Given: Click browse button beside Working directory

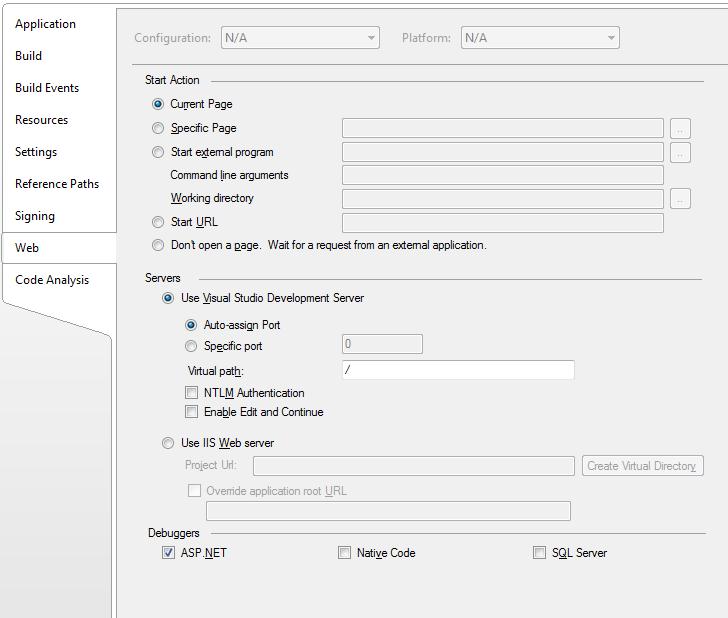Looking at the screenshot, I should click(680, 199).
